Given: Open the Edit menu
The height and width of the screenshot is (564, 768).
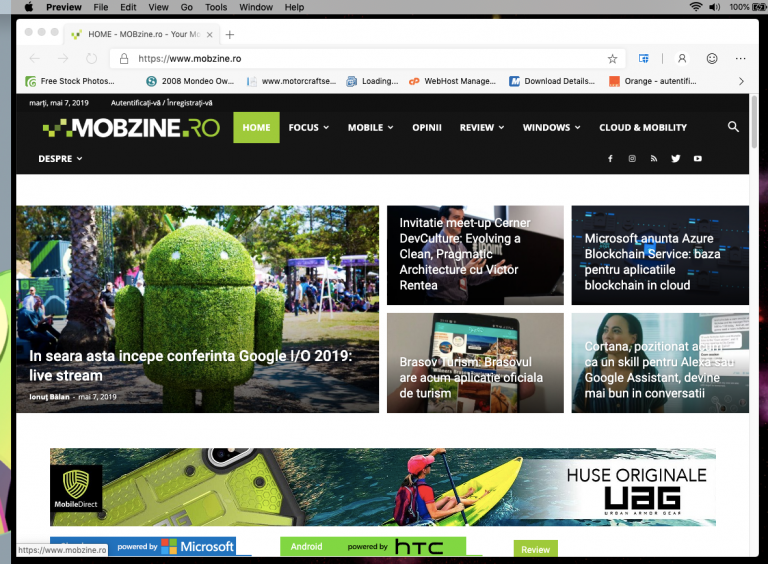Looking at the screenshot, I should pyautogui.click(x=128, y=7).
